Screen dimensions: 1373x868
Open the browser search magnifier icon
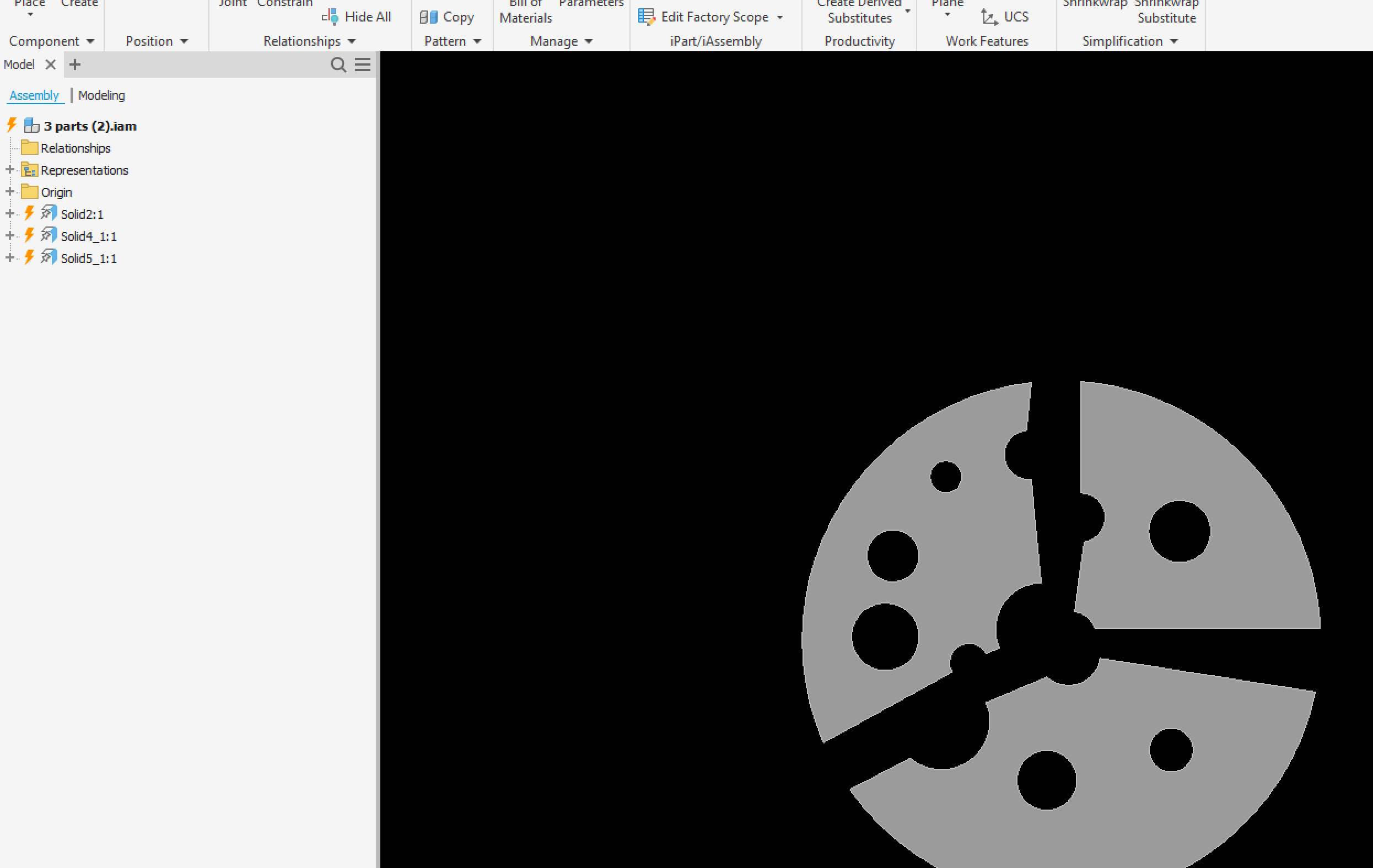click(x=338, y=64)
